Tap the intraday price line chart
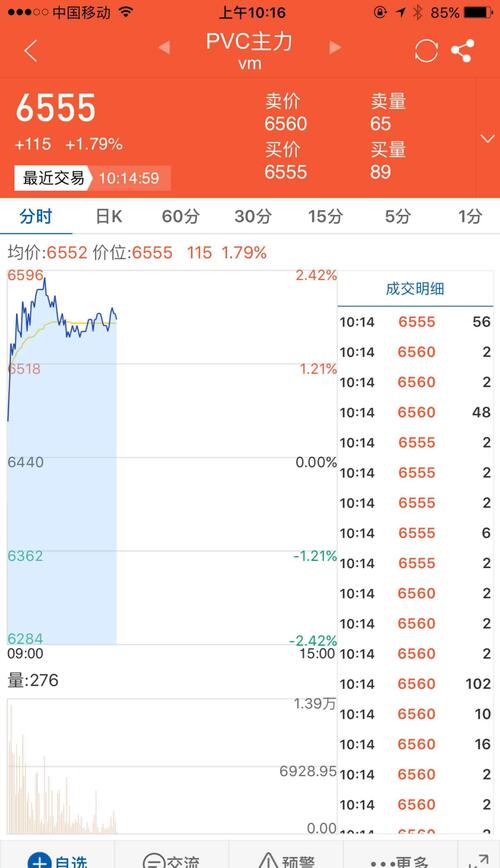The width and height of the screenshot is (500, 868). [x=172, y=457]
